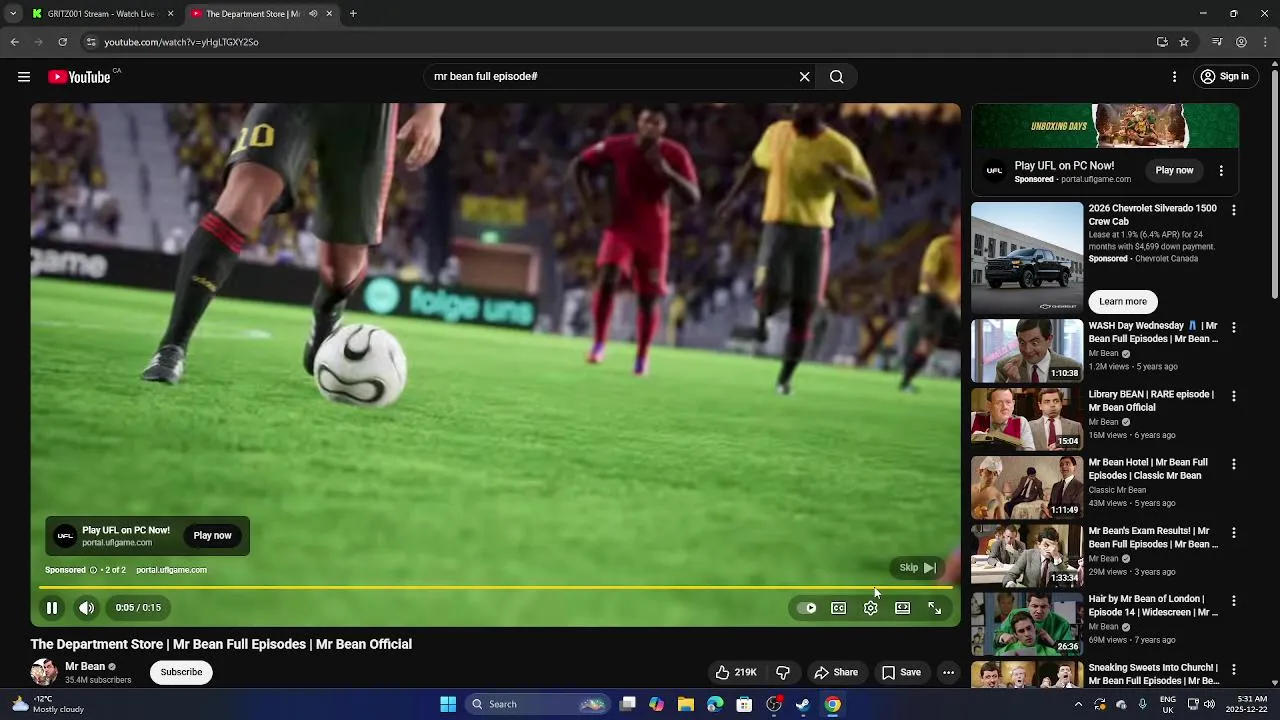The image size is (1280, 720).
Task: Open Chrome profile icon
Action: (1241, 42)
